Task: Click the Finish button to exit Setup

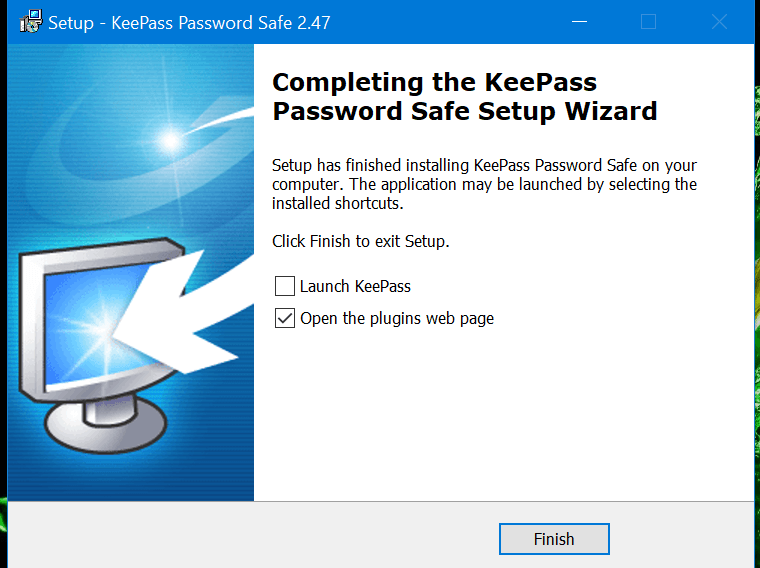Action: pyautogui.click(x=554, y=539)
